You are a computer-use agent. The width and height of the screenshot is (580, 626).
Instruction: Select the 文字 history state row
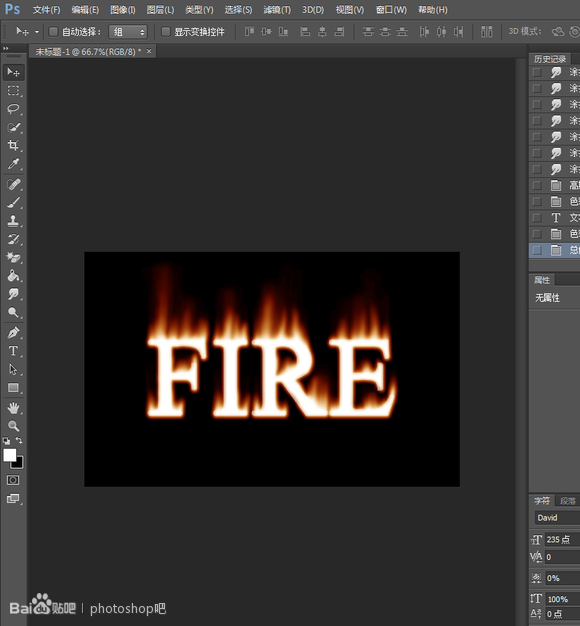click(554, 218)
